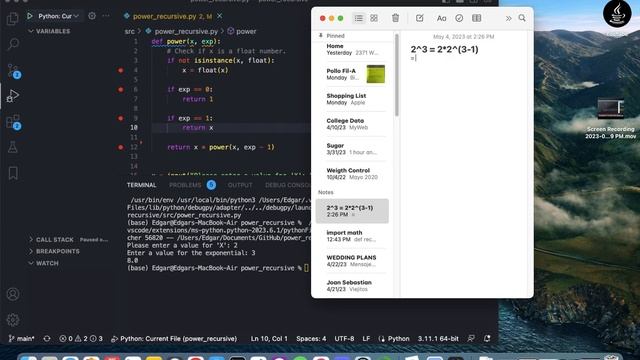This screenshot has height=360, width=640.
Task: Add a checklist in Notes
Action: [459, 18]
